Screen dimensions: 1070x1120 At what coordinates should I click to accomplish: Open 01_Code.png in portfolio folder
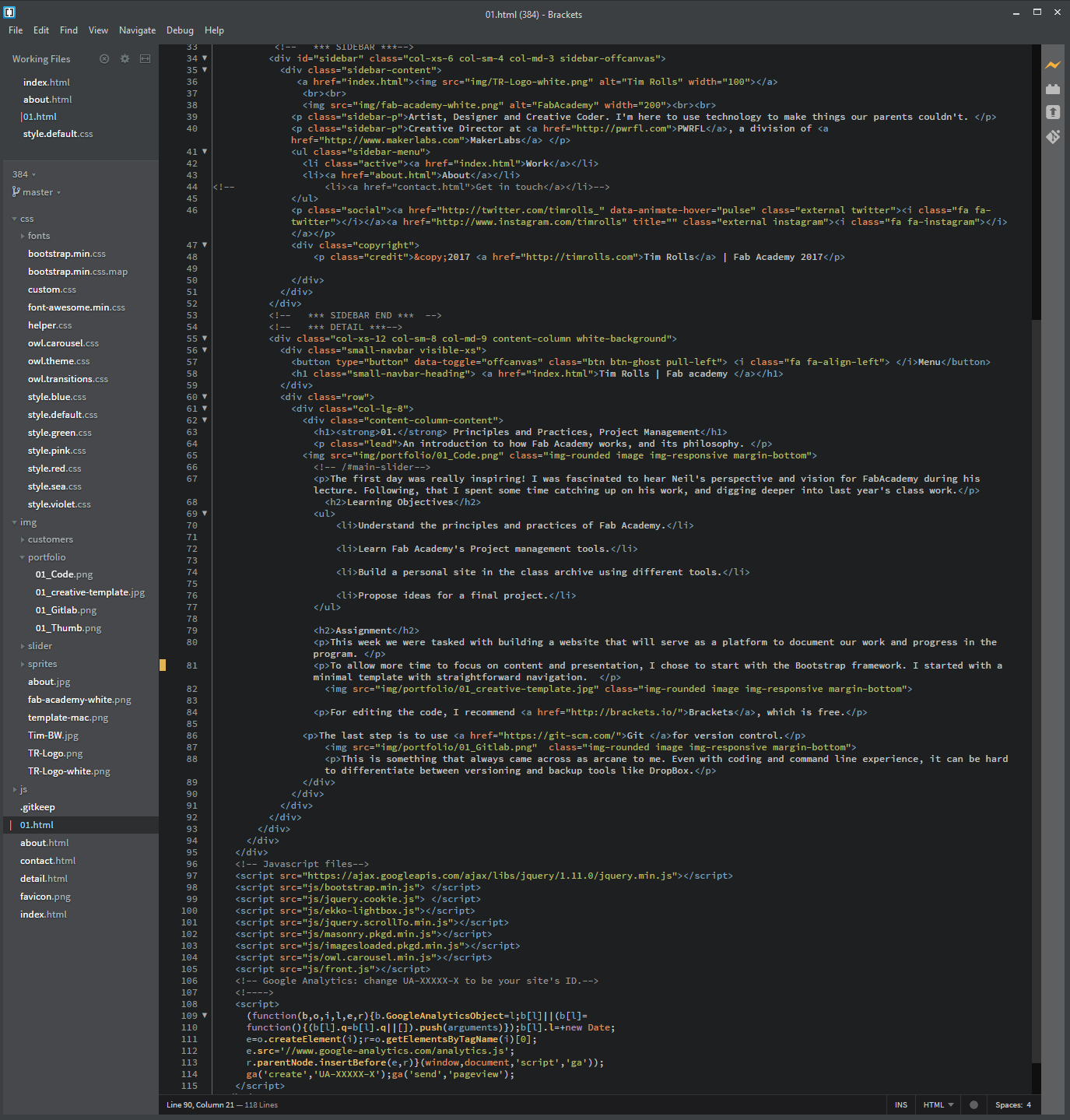[64, 574]
